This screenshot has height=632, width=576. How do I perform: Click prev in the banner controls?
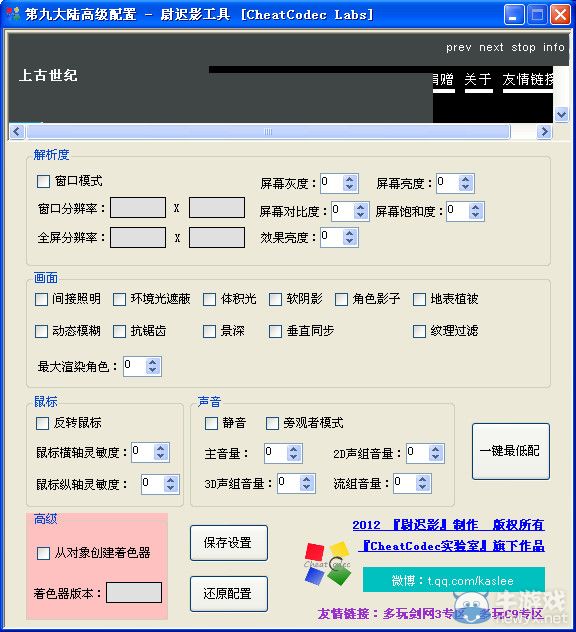[459, 48]
